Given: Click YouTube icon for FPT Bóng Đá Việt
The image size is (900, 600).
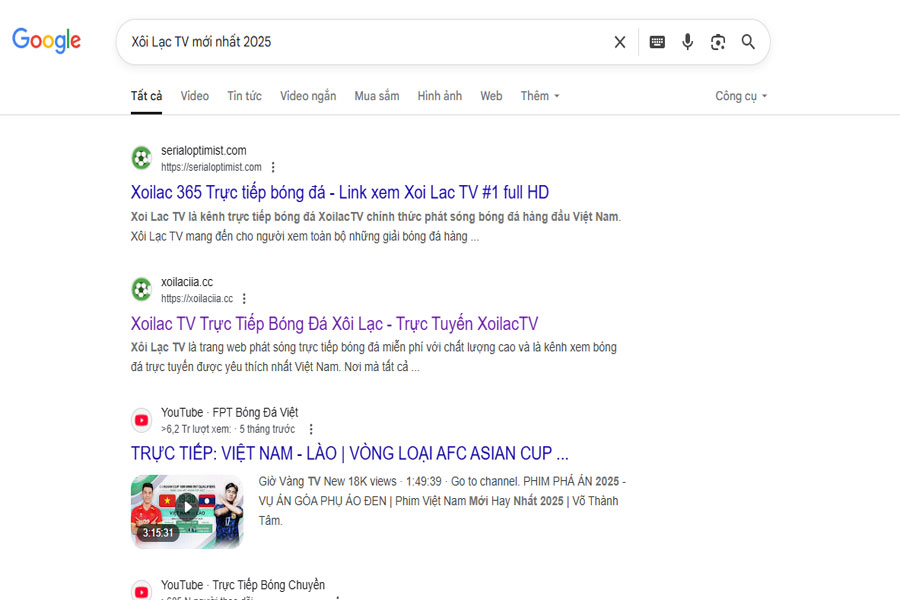Looking at the screenshot, I should [142, 420].
